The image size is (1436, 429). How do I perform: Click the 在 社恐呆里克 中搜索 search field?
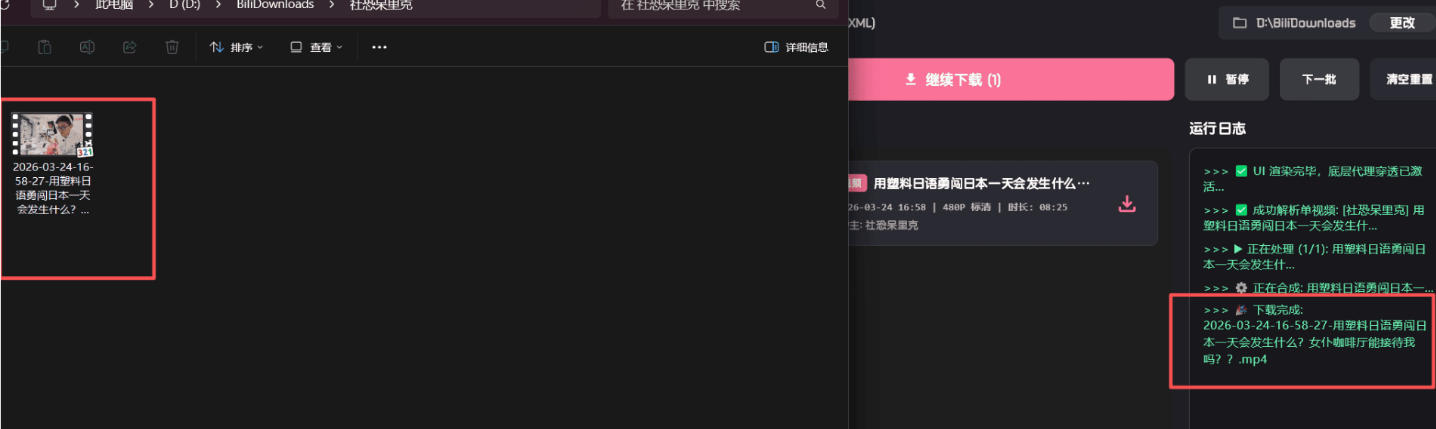pyautogui.click(x=710, y=5)
